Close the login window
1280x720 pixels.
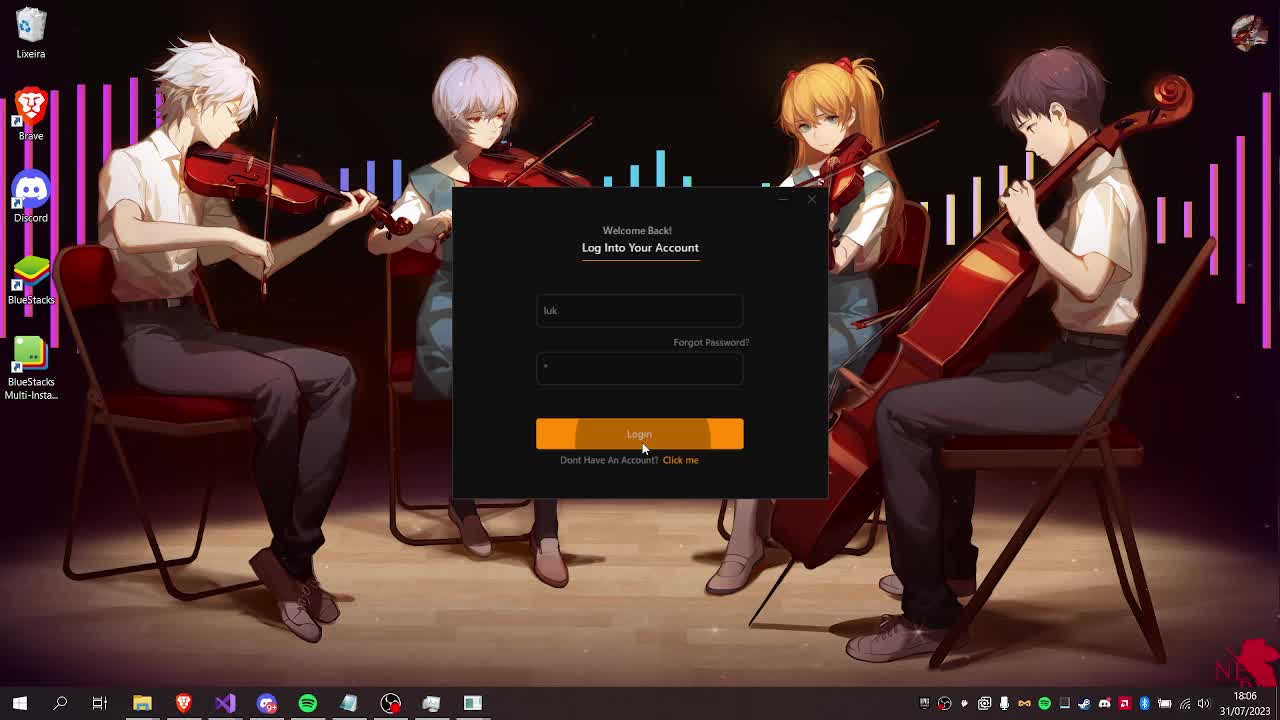812,200
